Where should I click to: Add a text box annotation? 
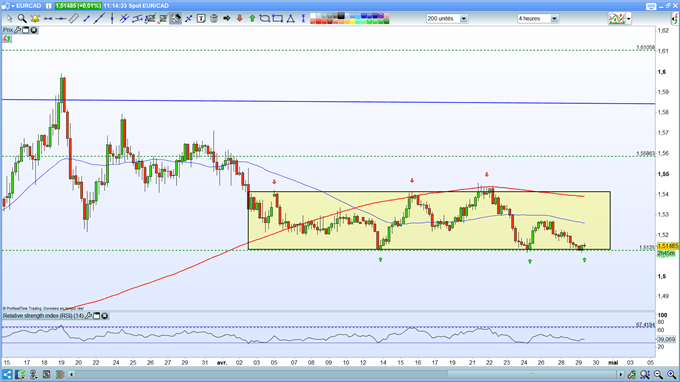tap(201, 18)
